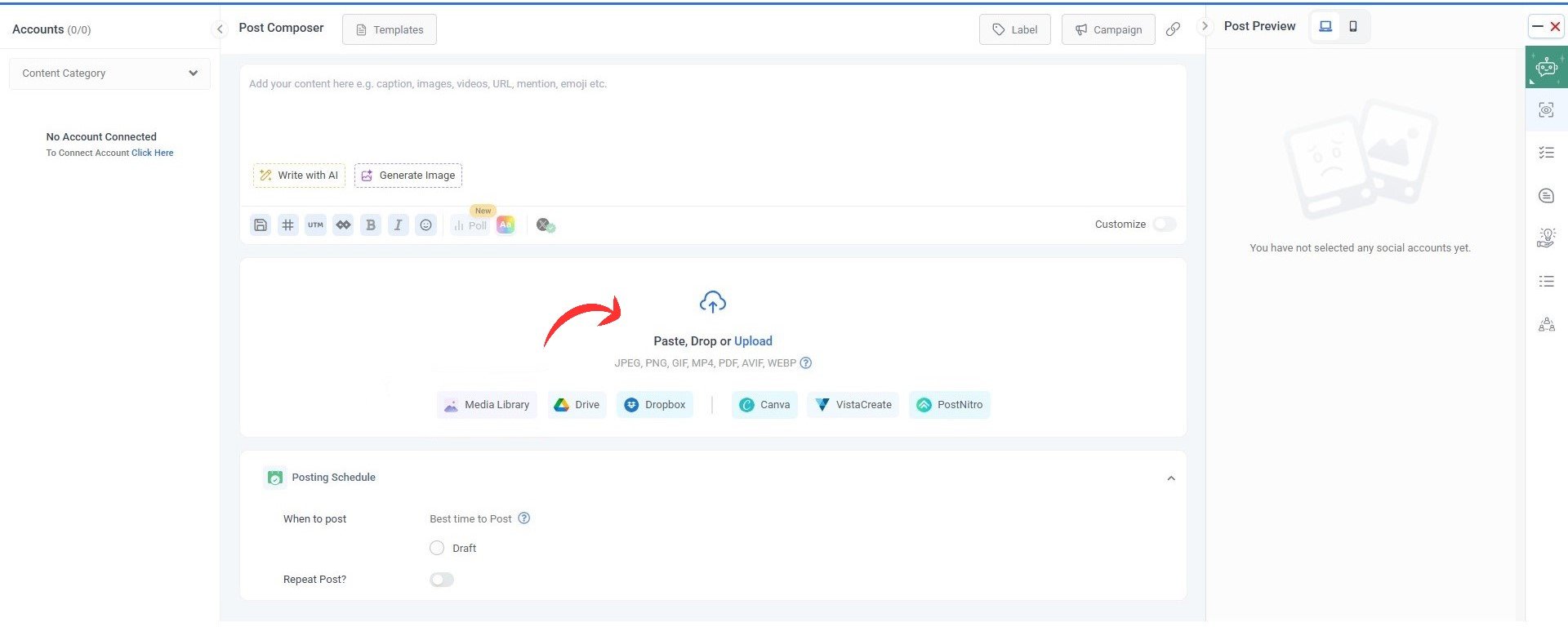This screenshot has width=1568, height=627.
Task: Switch preview to mobile device view
Action: 1353,27
